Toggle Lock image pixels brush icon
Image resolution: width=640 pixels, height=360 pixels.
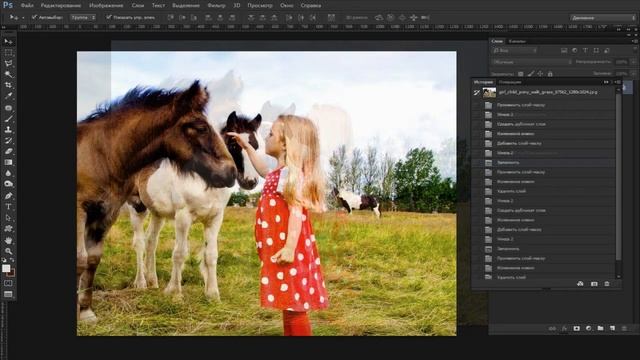pos(531,74)
